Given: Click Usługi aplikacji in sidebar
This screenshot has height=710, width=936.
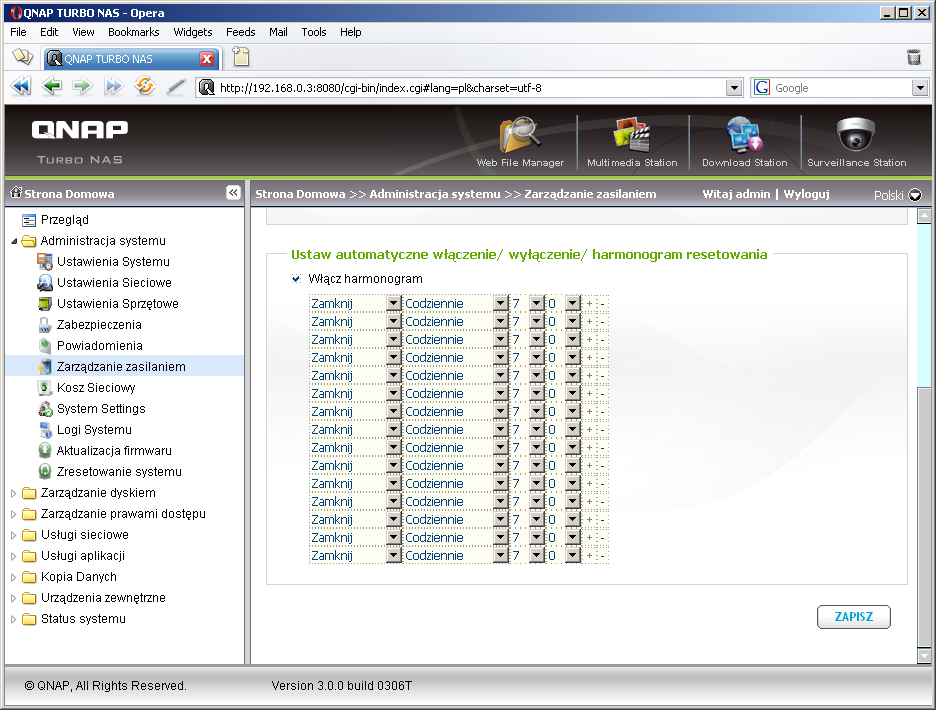Looking at the screenshot, I should click(x=83, y=555).
